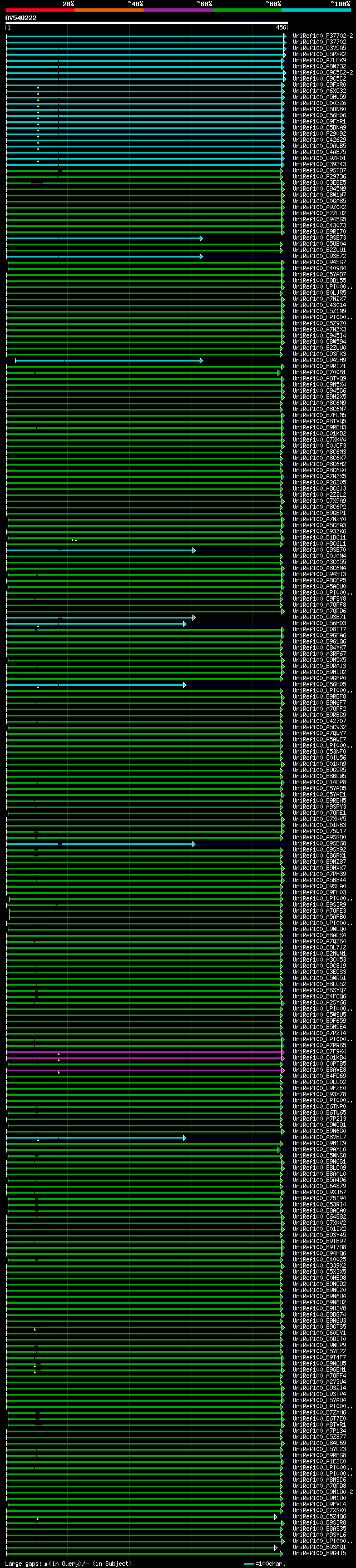
Task: Select hit label UniRef100_Q84YK7
Action: (319, 647)
